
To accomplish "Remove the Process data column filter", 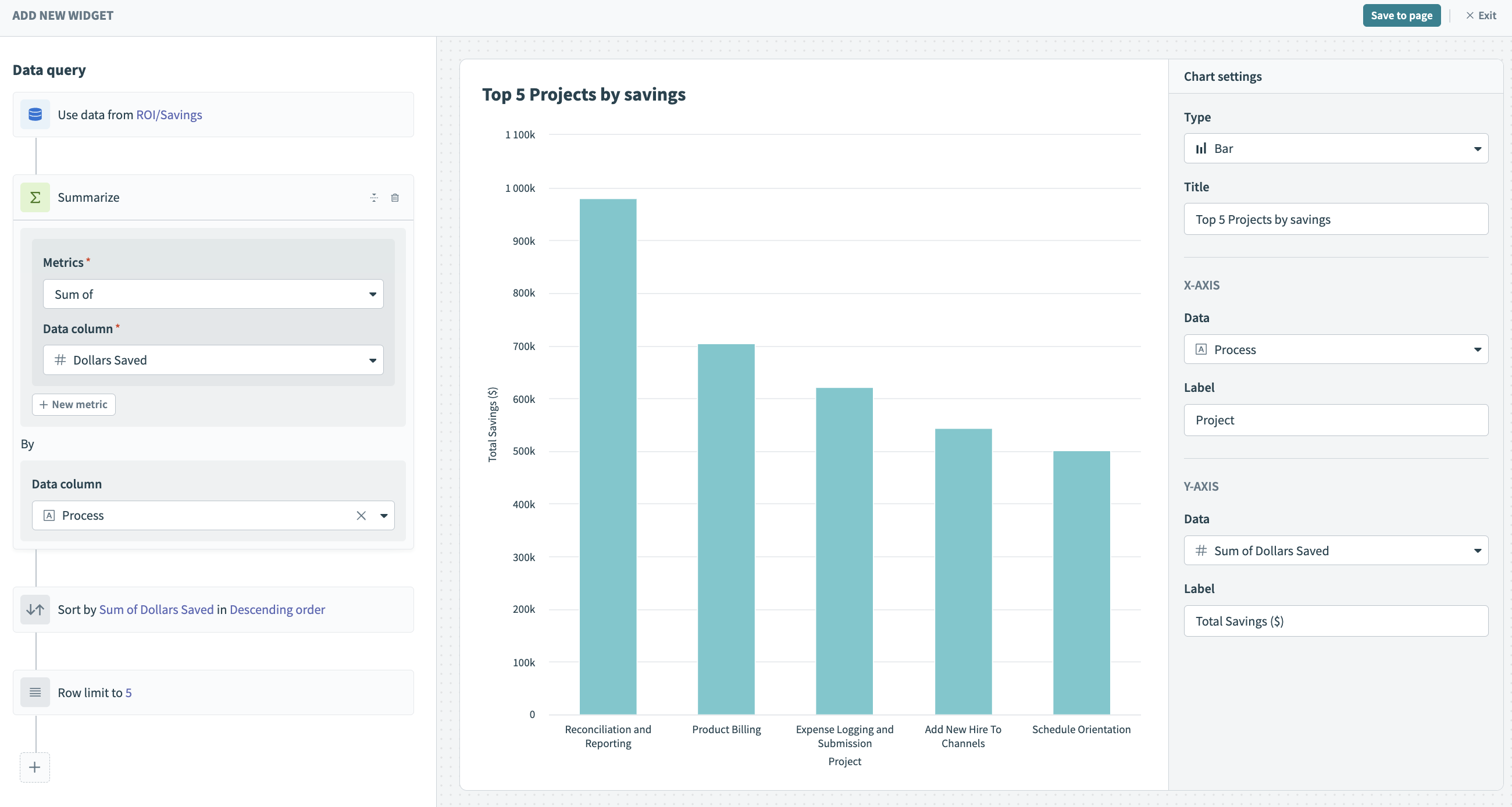I will [x=361, y=515].
